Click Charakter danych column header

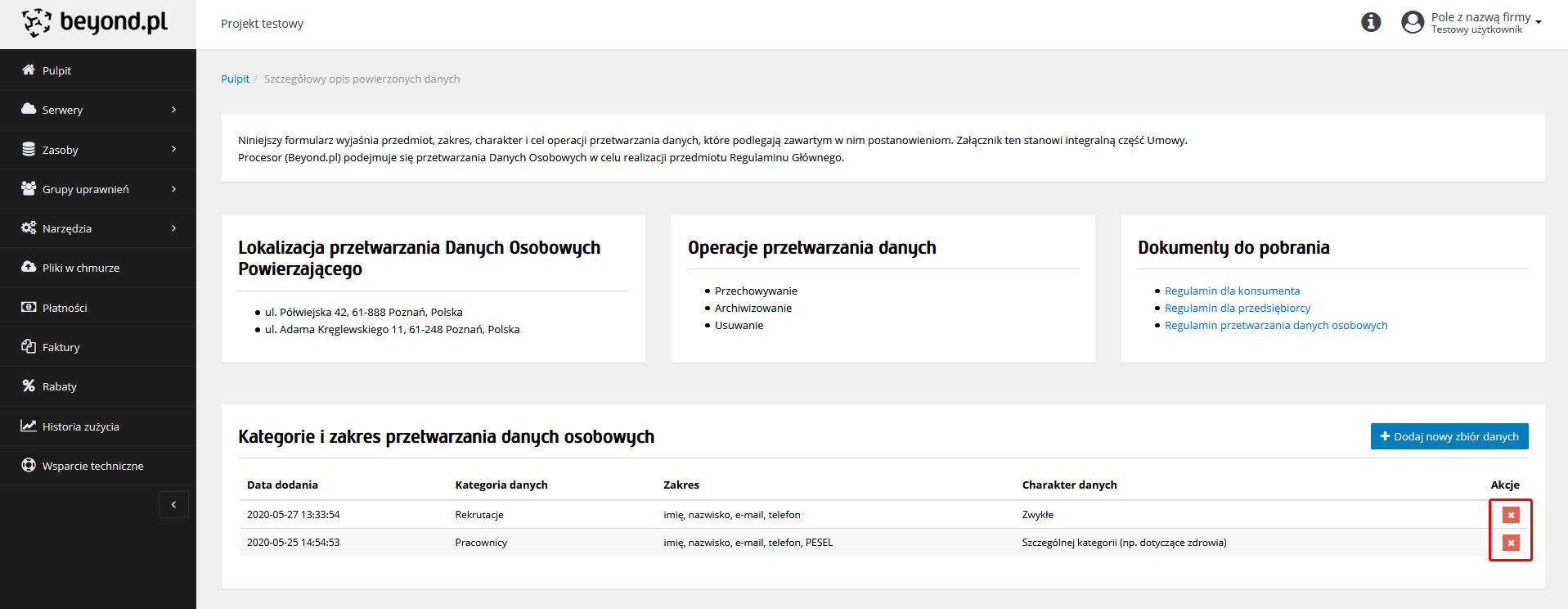1069,485
